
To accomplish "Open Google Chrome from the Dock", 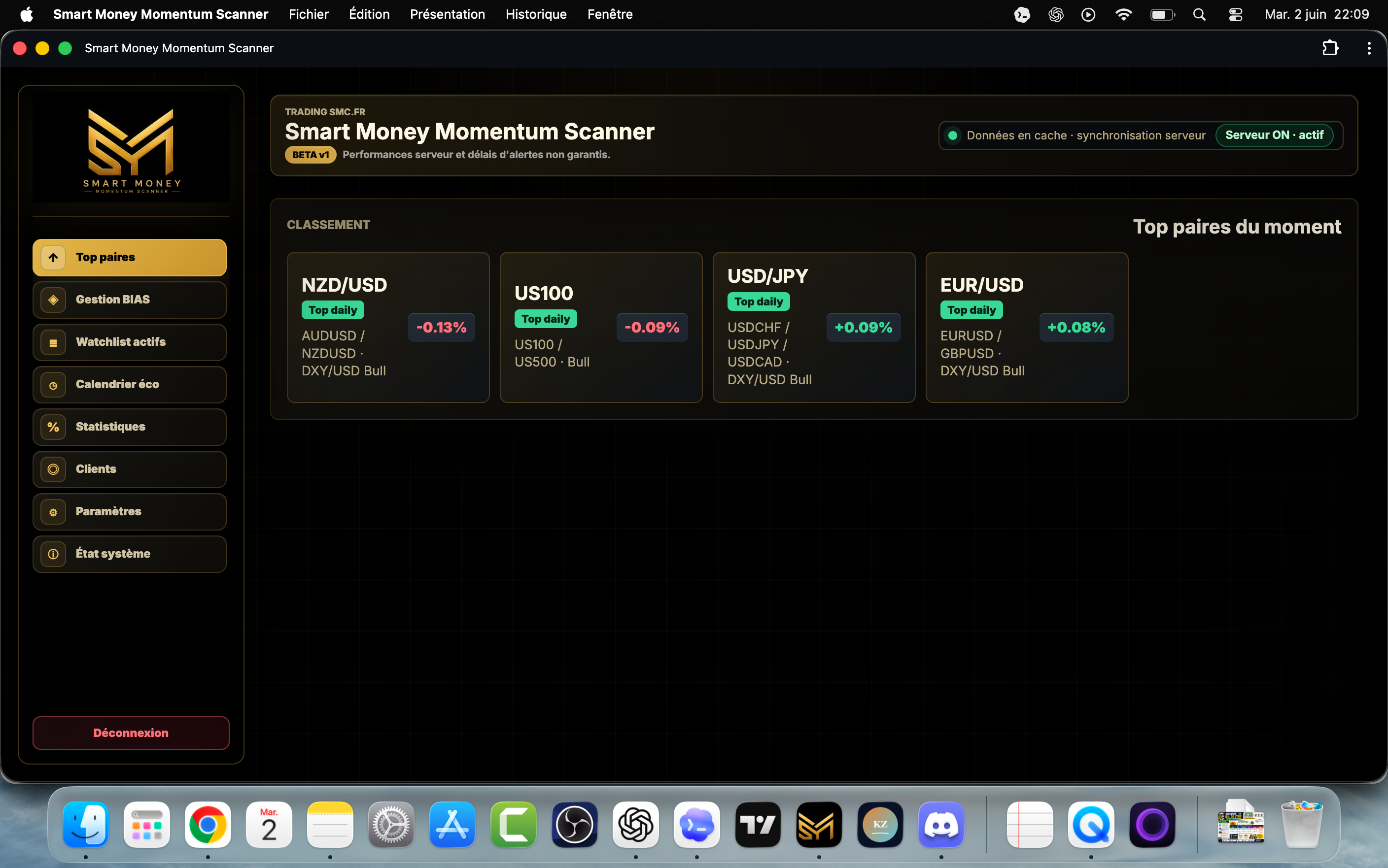I will [x=208, y=825].
